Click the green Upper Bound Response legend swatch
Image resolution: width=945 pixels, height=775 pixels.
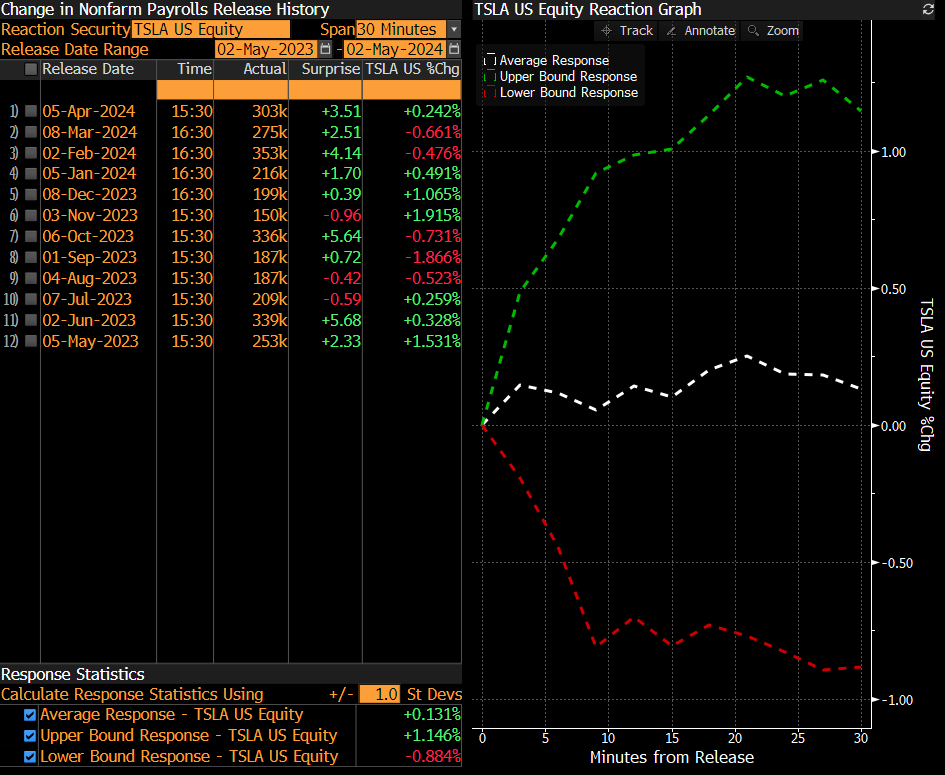point(489,77)
